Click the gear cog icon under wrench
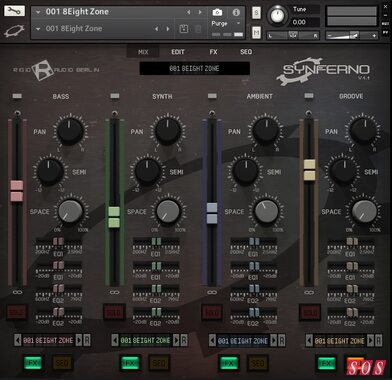The image size is (392, 380). (x=14, y=31)
